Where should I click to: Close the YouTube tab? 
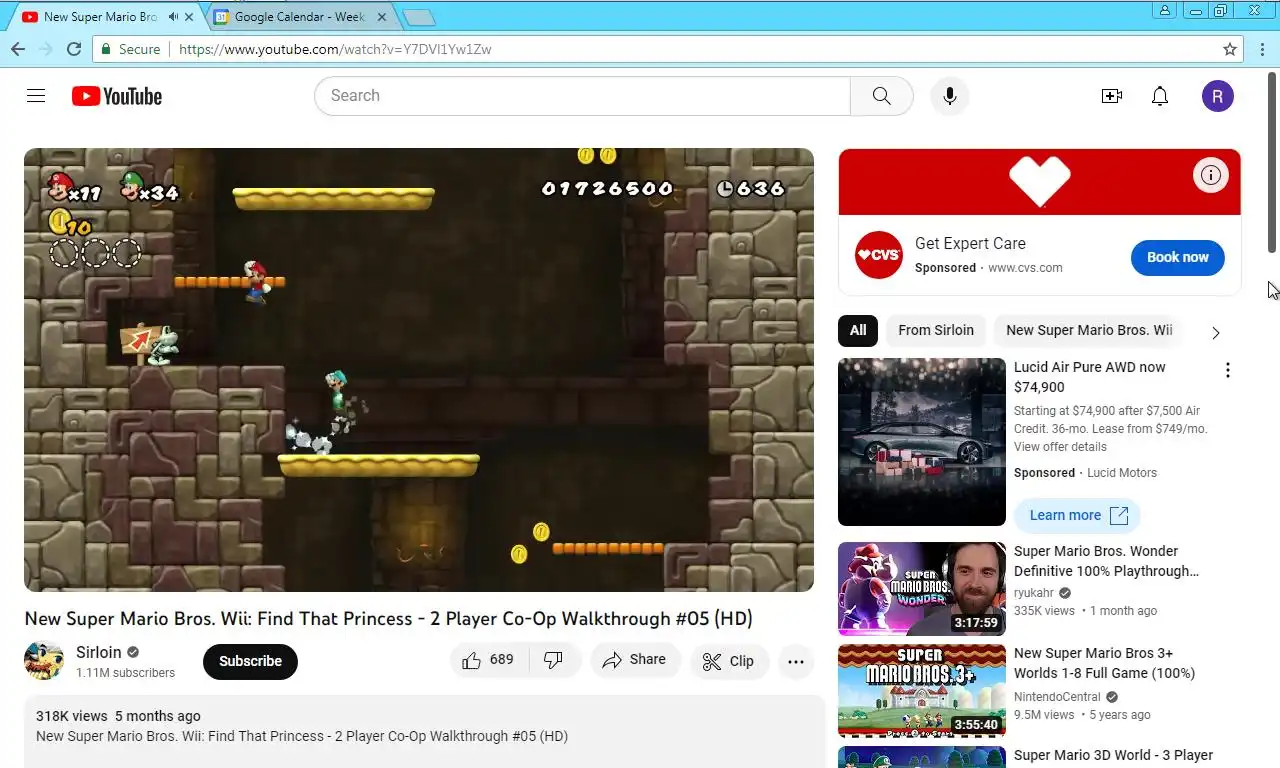[x=189, y=17]
